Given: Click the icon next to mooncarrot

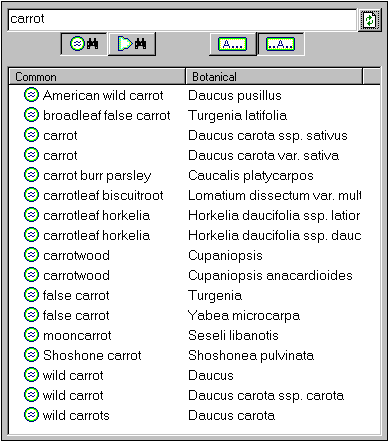Looking at the screenshot, I should (x=31, y=335).
